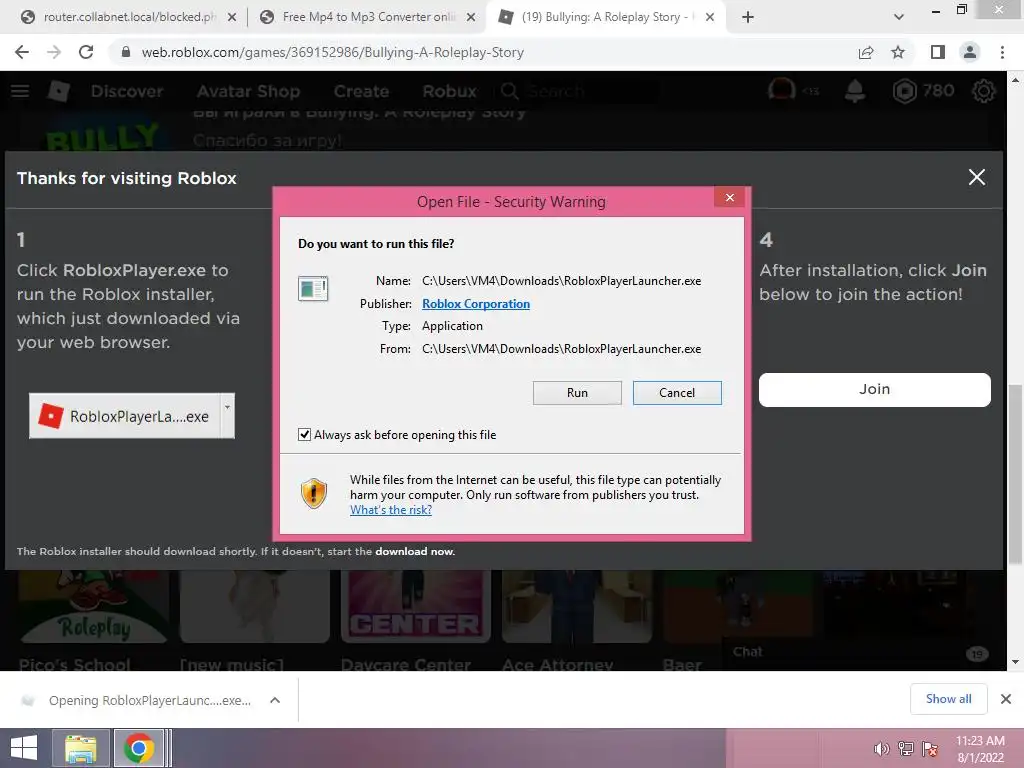Open the network icon in system tray

click(x=905, y=749)
